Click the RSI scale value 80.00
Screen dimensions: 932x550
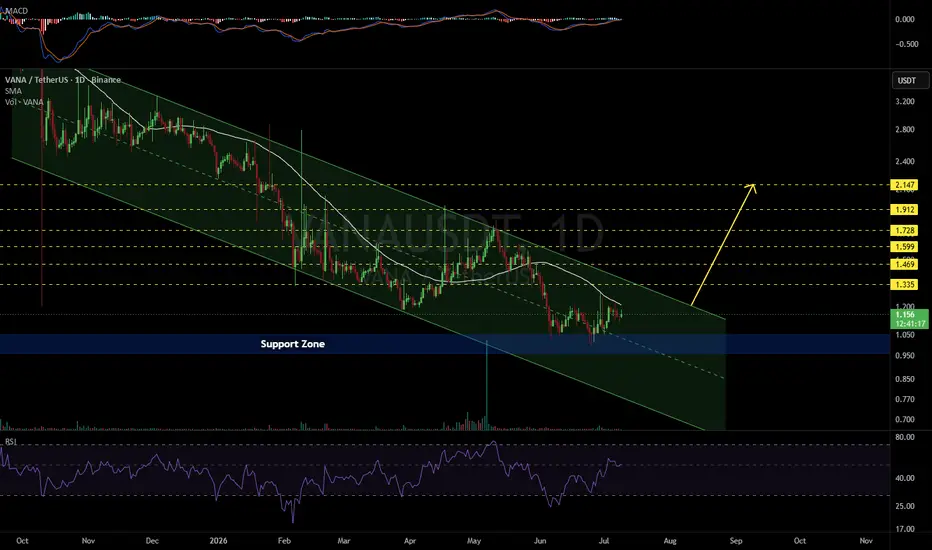pyautogui.click(x=905, y=437)
